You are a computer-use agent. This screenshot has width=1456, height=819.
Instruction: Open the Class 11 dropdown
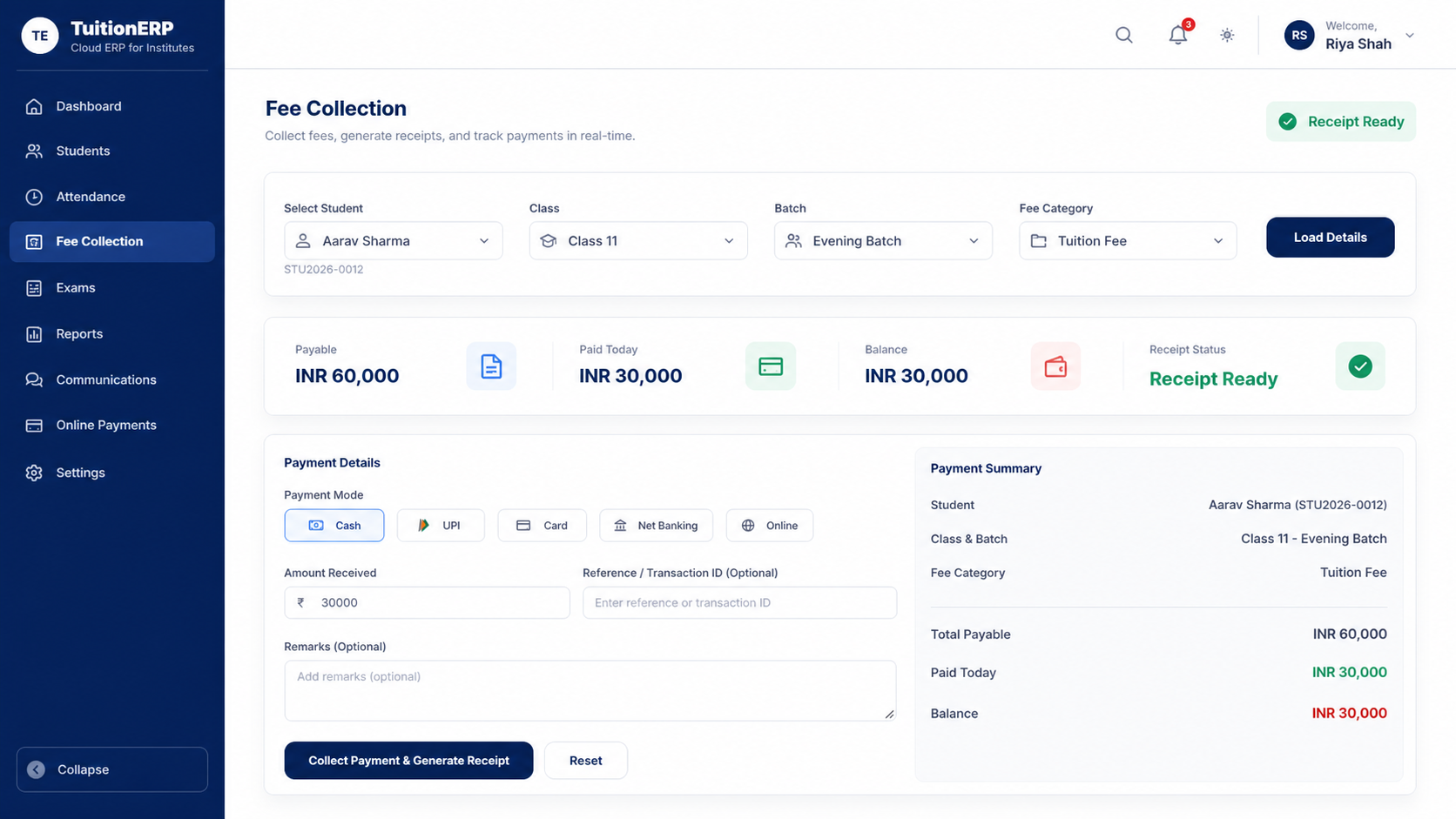(x=638, y=241)
